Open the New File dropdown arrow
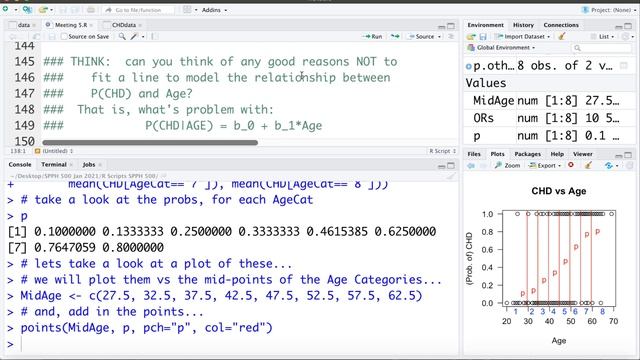 16,10
